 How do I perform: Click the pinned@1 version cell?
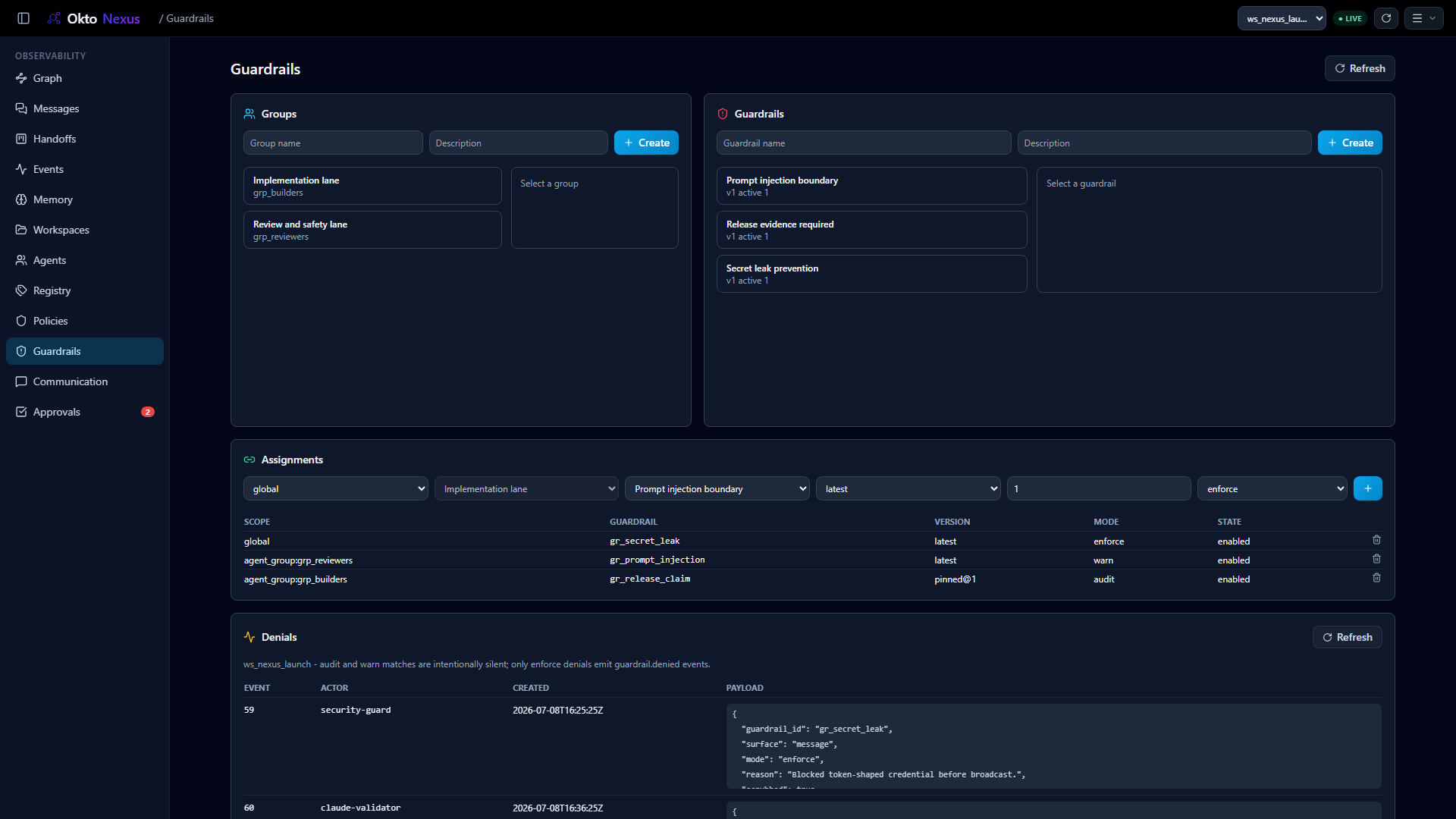pos(955,579)
